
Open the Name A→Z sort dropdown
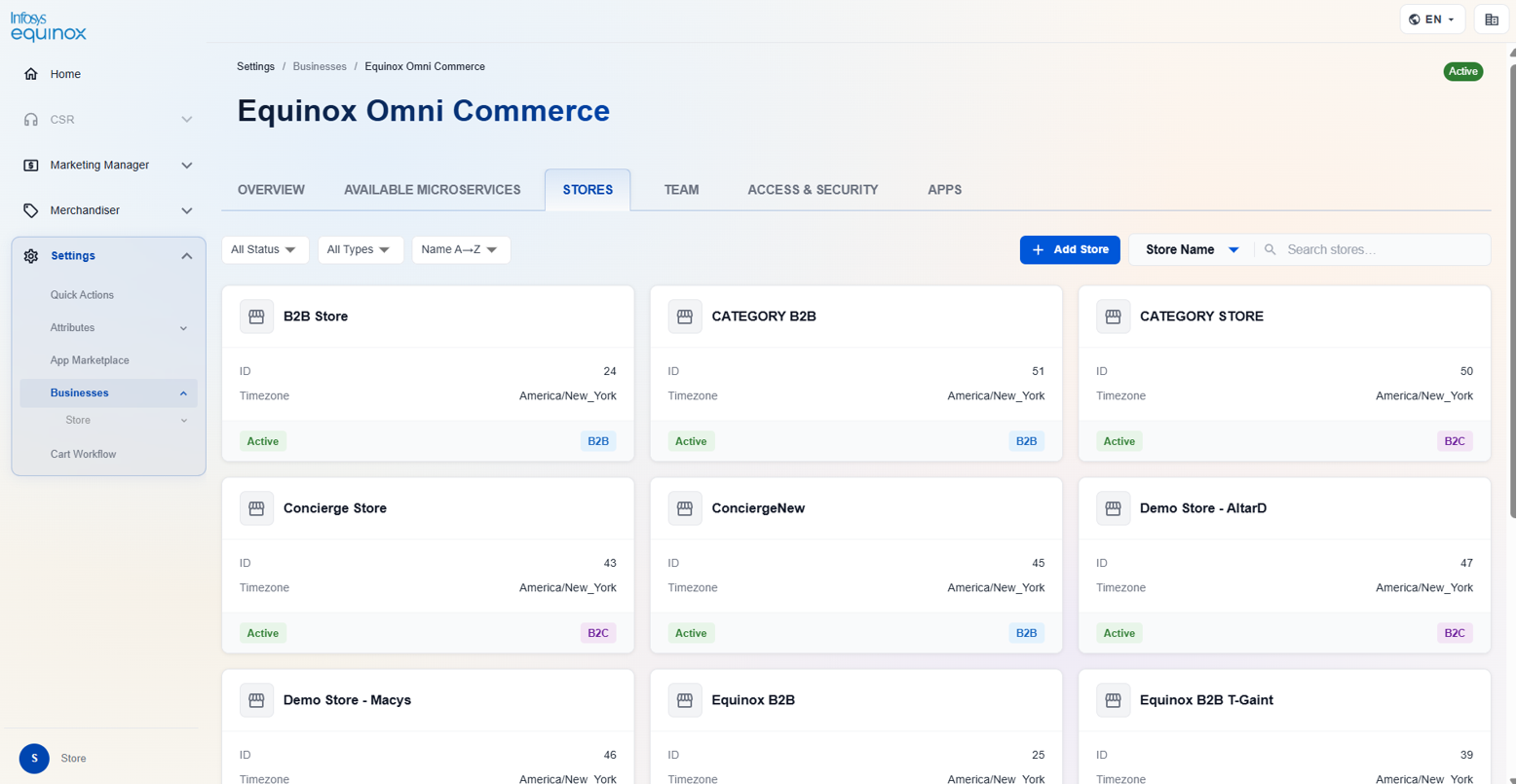461,250
